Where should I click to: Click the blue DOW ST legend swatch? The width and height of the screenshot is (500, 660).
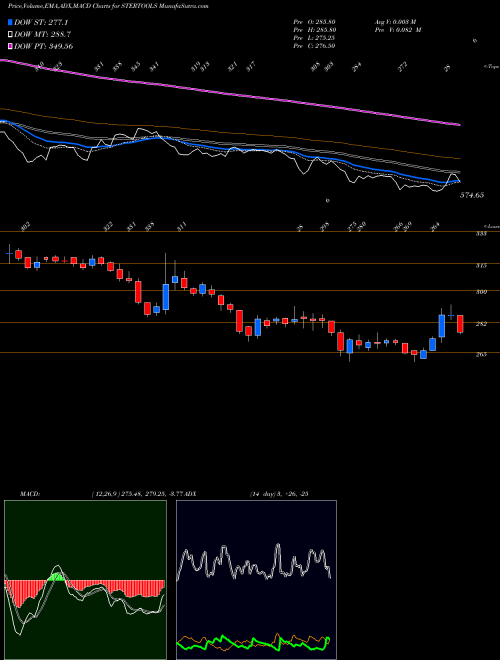point(11,23)
